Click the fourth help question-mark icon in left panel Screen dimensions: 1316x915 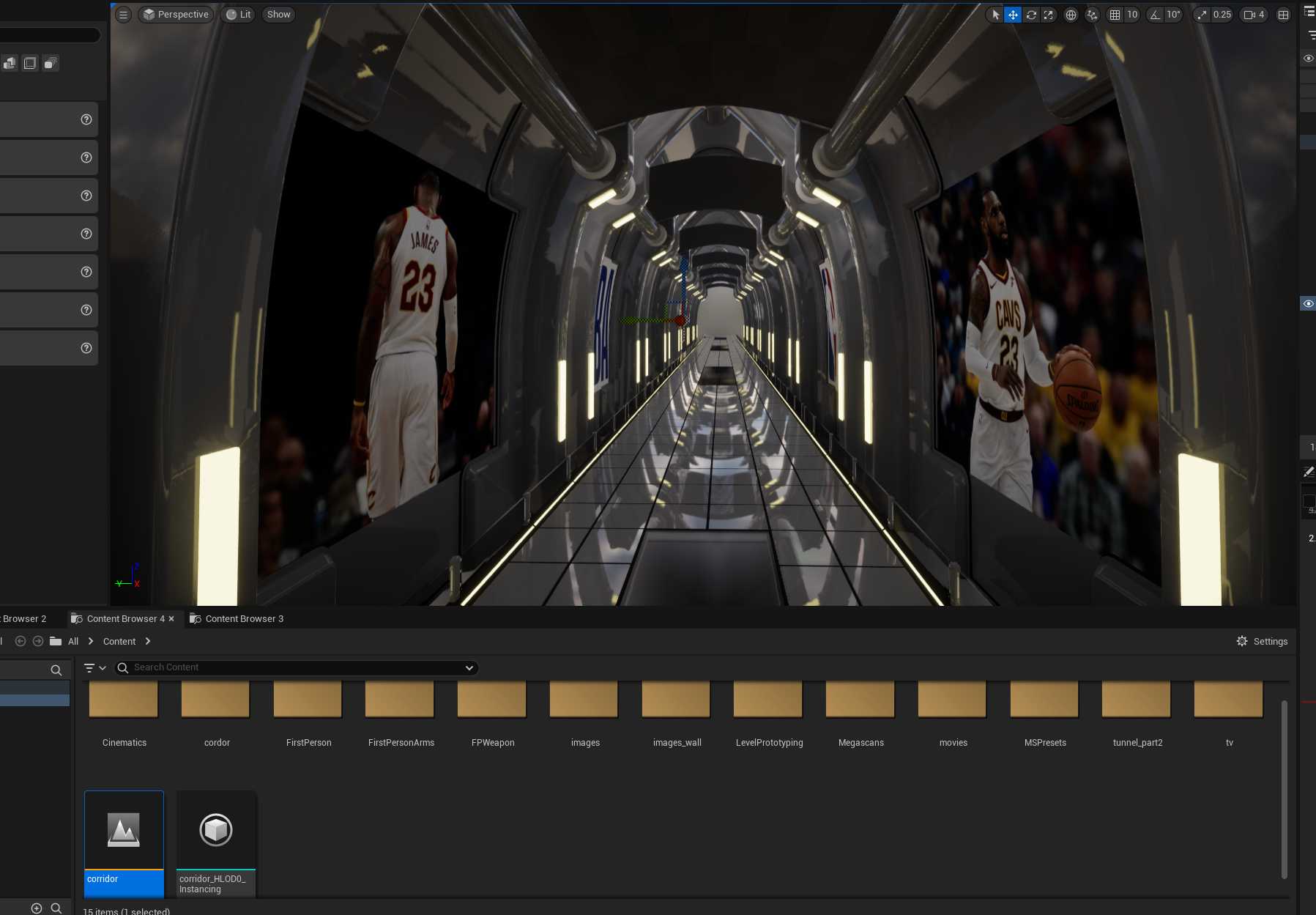click(x=86, y=234)
